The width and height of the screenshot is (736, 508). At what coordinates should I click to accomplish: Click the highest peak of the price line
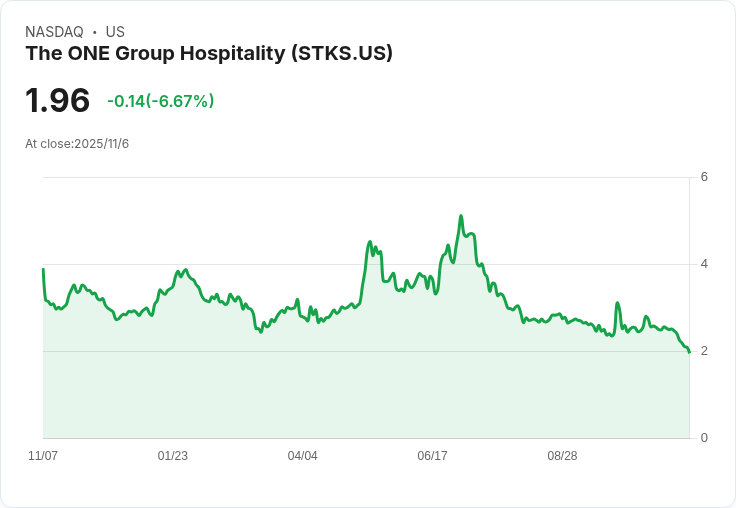tap(461, 216)
